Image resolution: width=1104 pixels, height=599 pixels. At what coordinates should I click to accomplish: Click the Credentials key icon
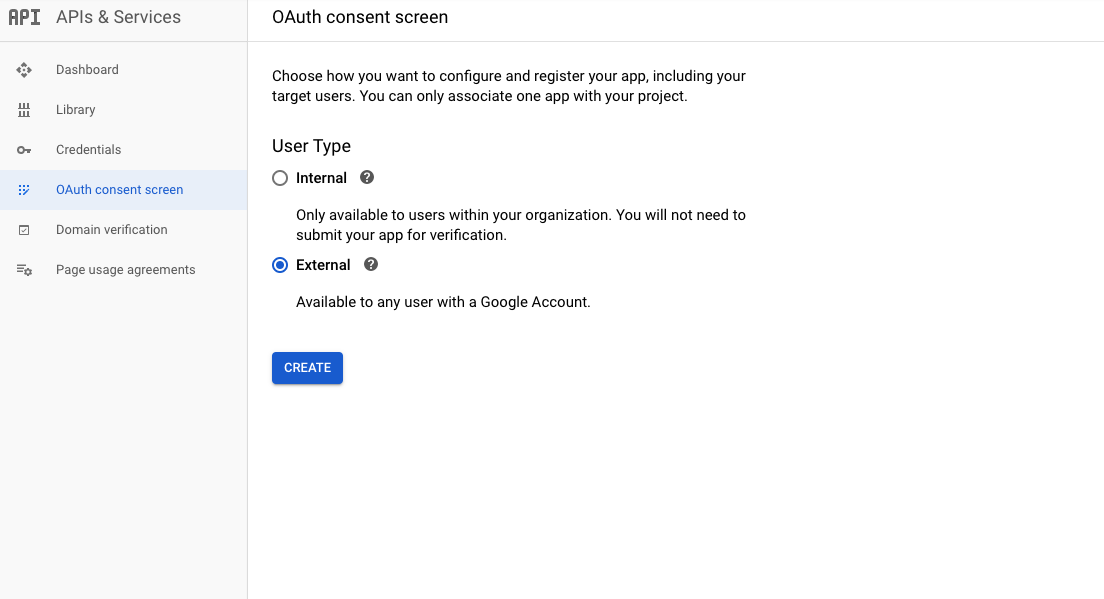[24, 150]
